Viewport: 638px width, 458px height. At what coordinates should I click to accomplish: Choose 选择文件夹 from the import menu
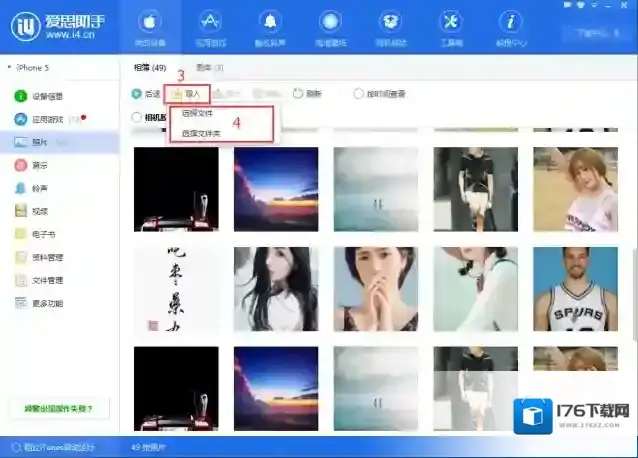pyautogui.click(x=201, y=133)
